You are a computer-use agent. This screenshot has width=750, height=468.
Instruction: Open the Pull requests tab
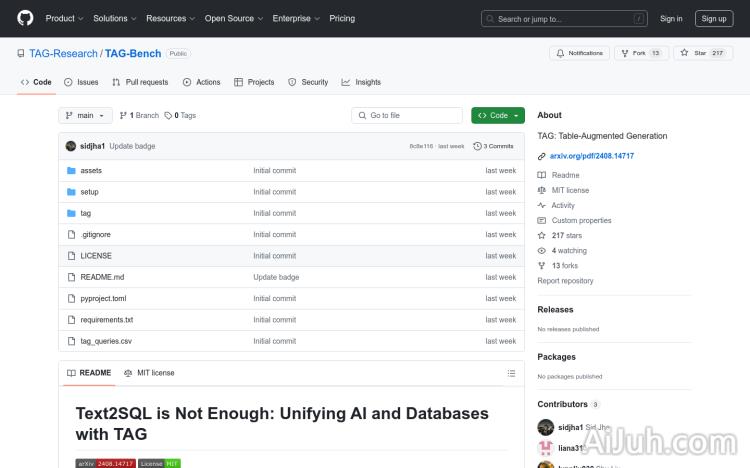tap(140, 82)
